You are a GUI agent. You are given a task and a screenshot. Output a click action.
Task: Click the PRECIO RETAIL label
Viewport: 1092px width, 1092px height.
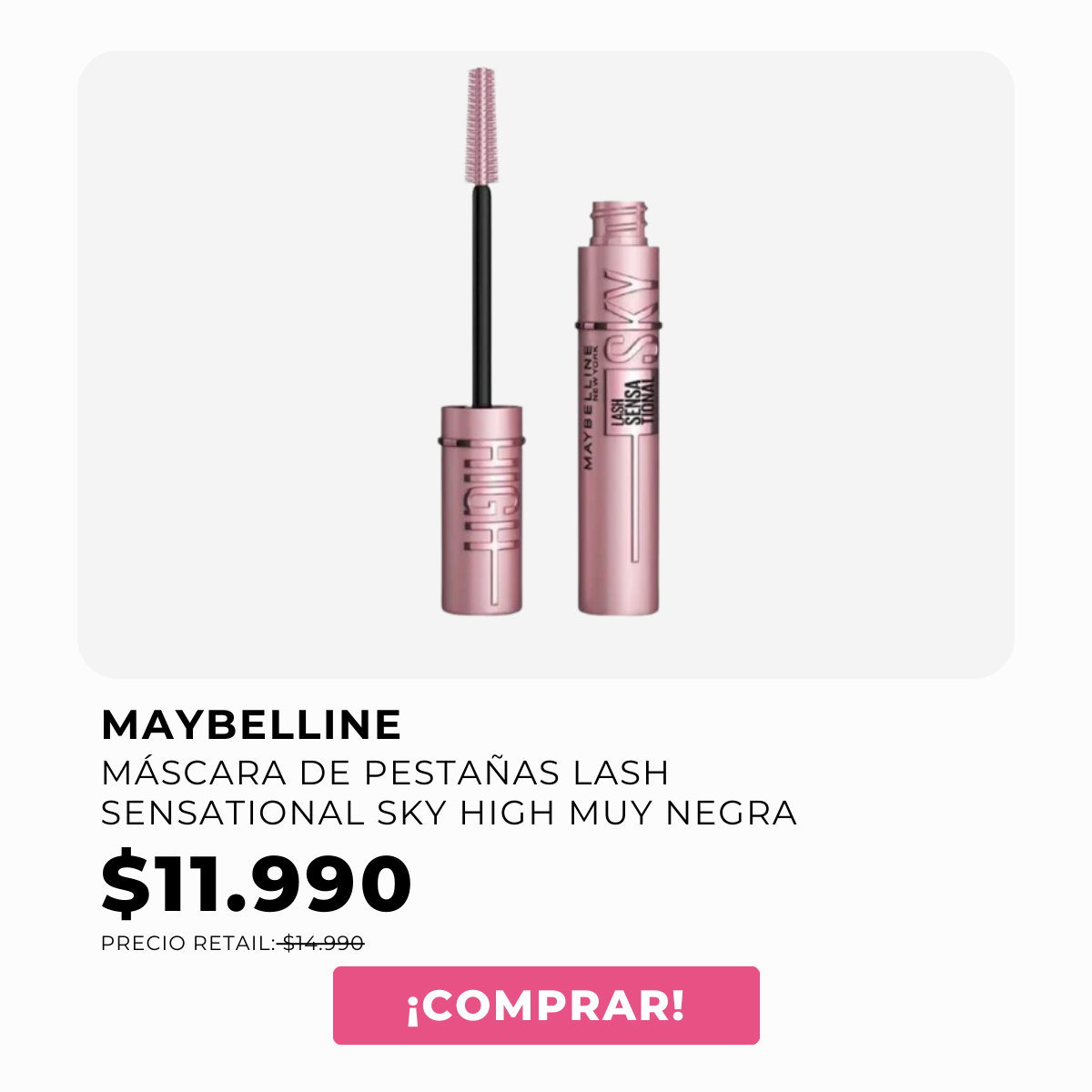187,944
